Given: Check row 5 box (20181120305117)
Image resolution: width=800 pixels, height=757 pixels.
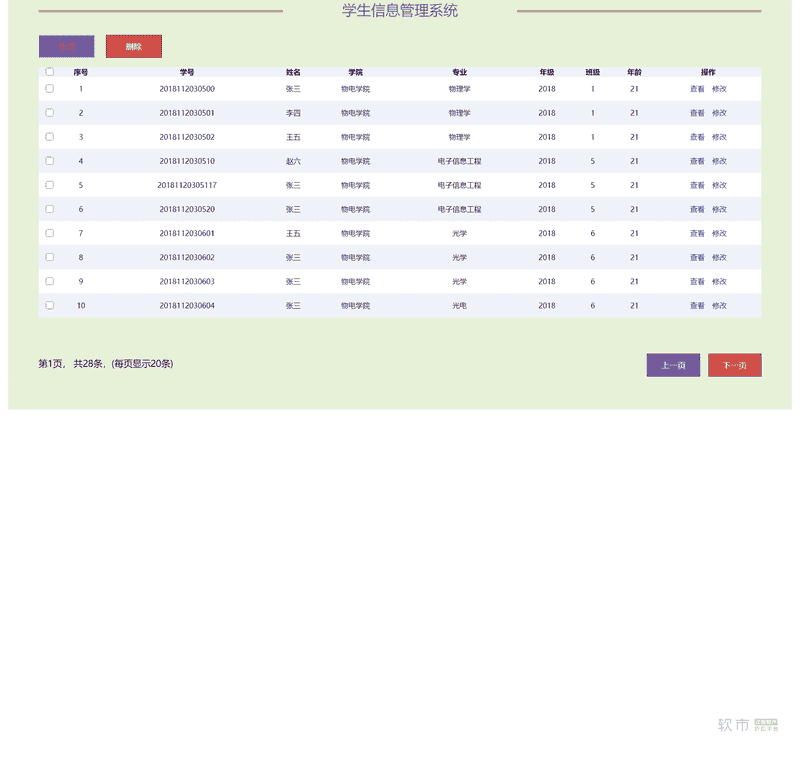Looking at the screenshot, I should coord(49,185).
